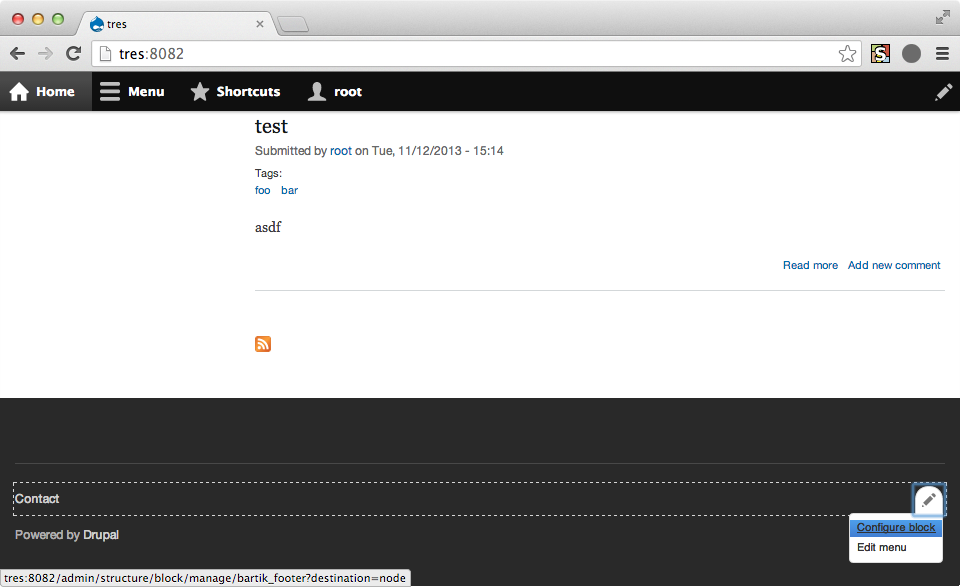Viewport: 960px width, 587px height.
Task: Reload the page with refresh icon
Action: click(x=73, y=54)
